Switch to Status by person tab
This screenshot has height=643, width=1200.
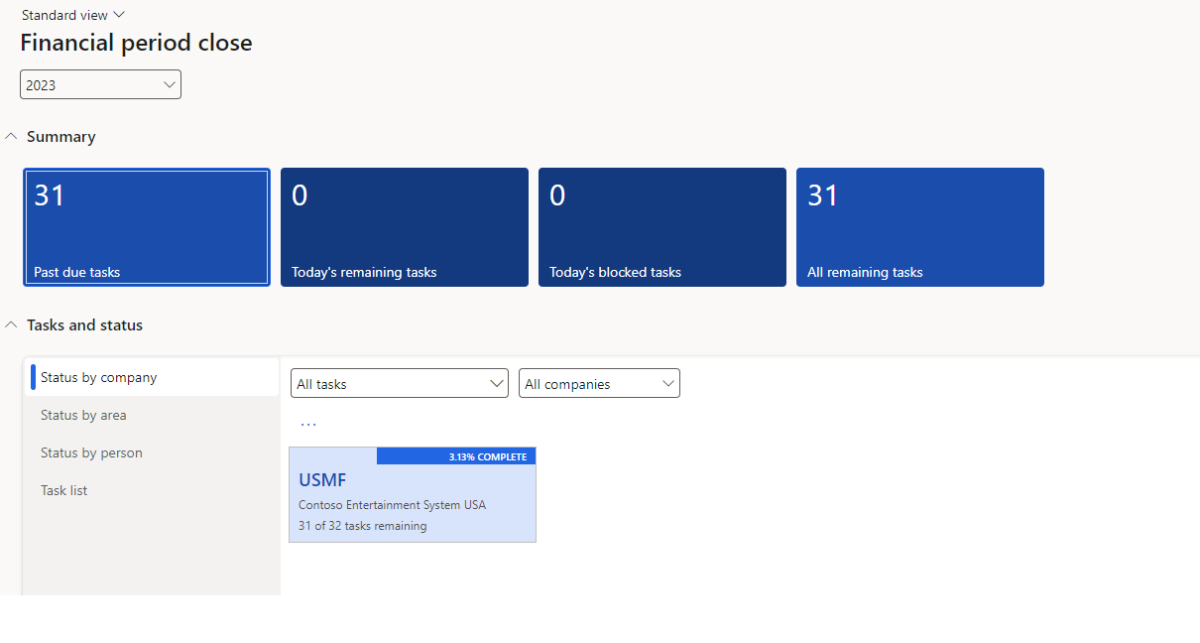click(152, 453)
